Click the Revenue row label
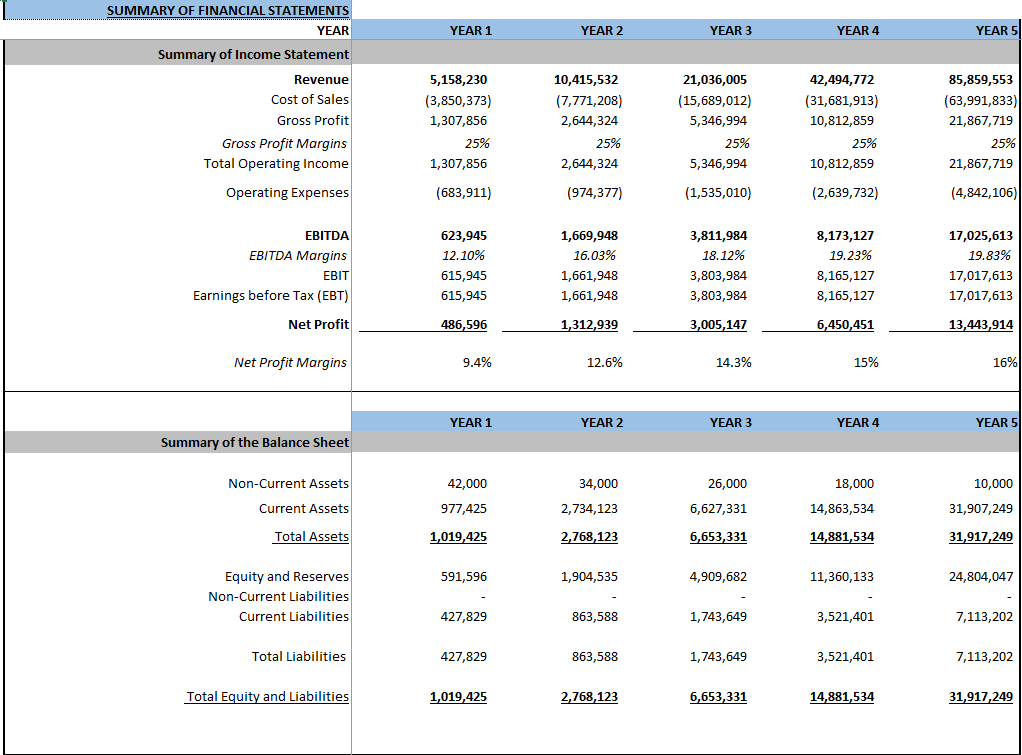Viewport: 1022px width, 755px height. [x=322, y=79]
